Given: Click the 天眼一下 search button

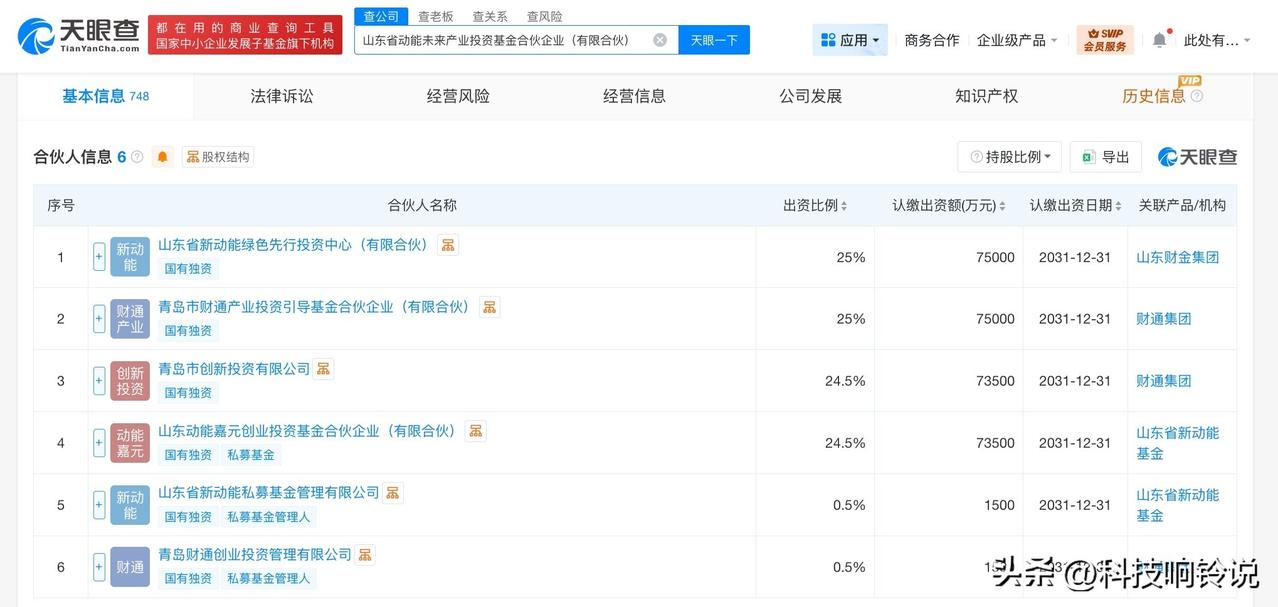Looking at the screenshot, I should [714, 40].
